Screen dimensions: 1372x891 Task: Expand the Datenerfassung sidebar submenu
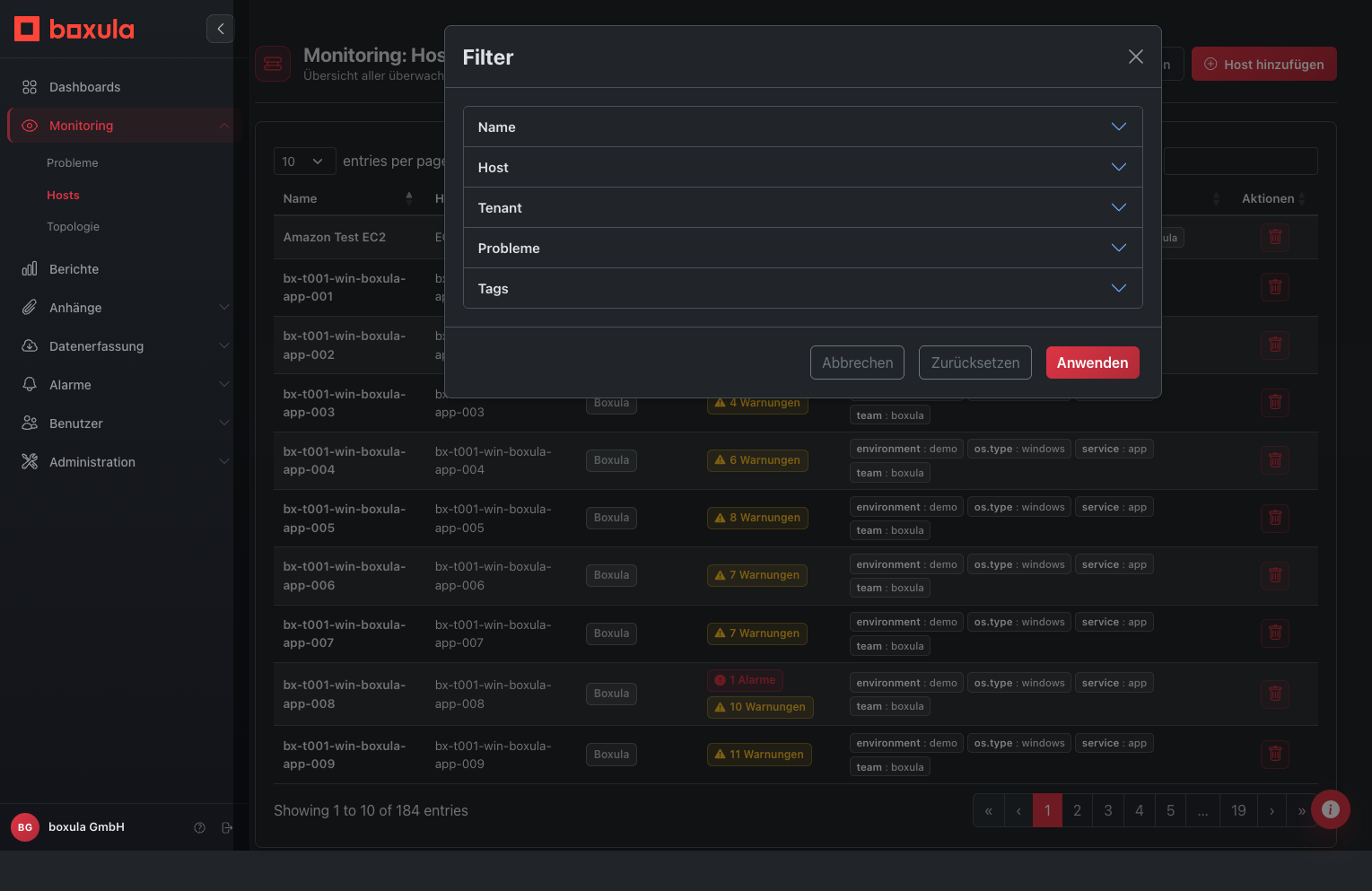(x=224, y=346)
